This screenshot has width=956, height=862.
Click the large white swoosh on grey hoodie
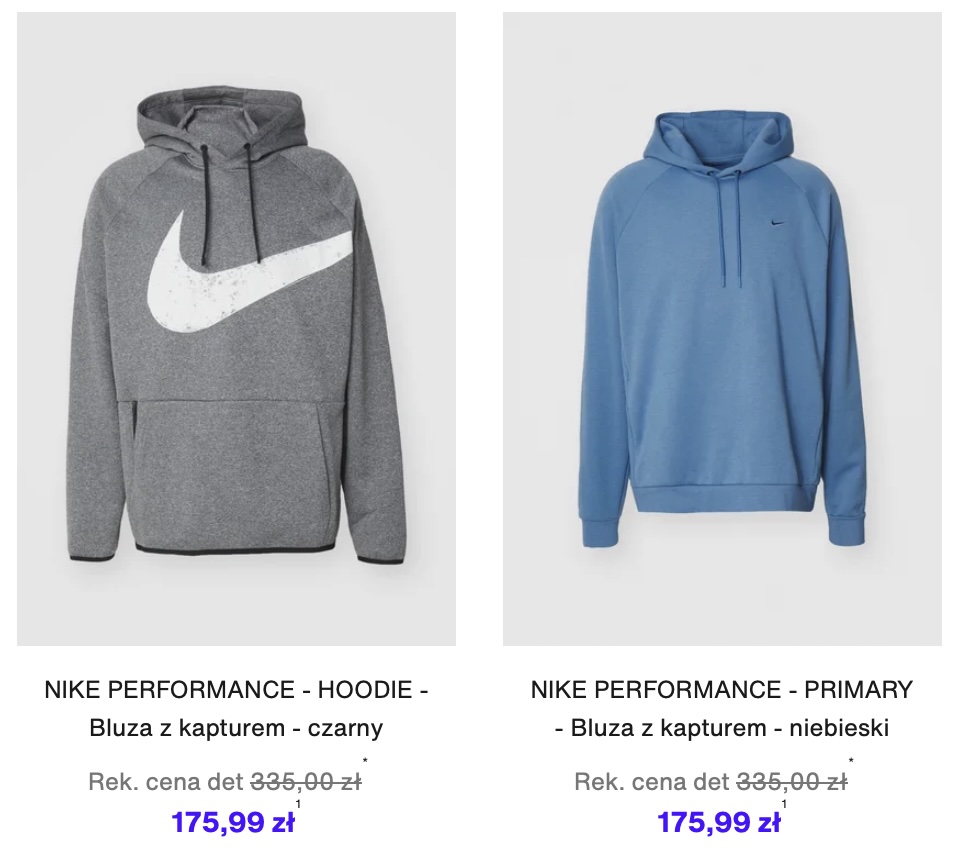click(x=251, y=272)
